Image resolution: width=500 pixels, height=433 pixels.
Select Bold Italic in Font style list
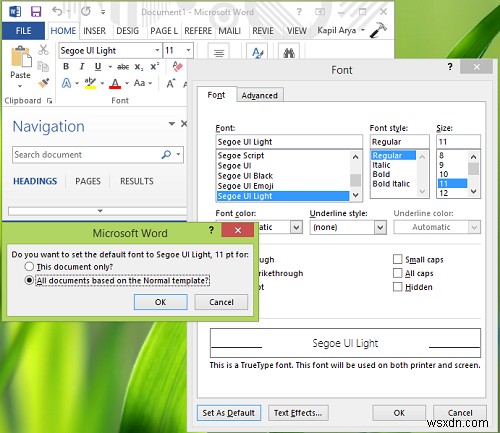click(x=393, y=184)
